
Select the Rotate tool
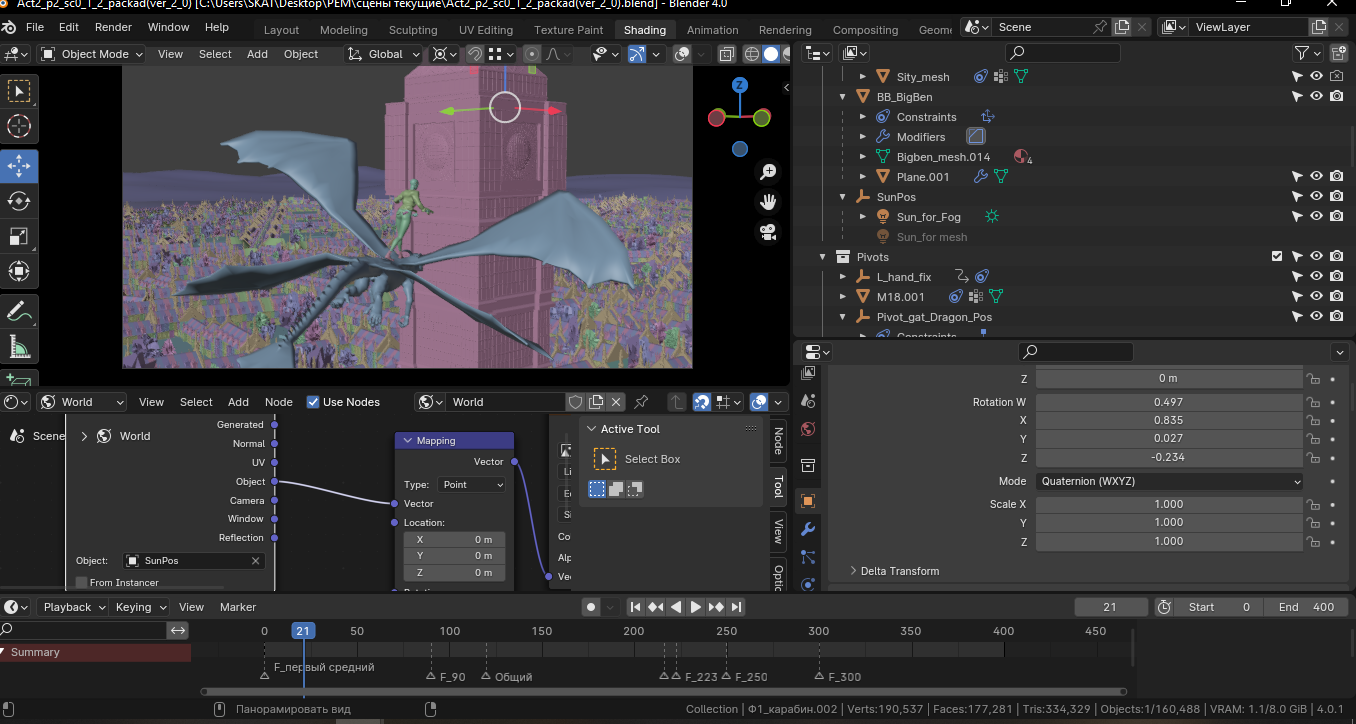pyautogui.click(x=19, y=201)
